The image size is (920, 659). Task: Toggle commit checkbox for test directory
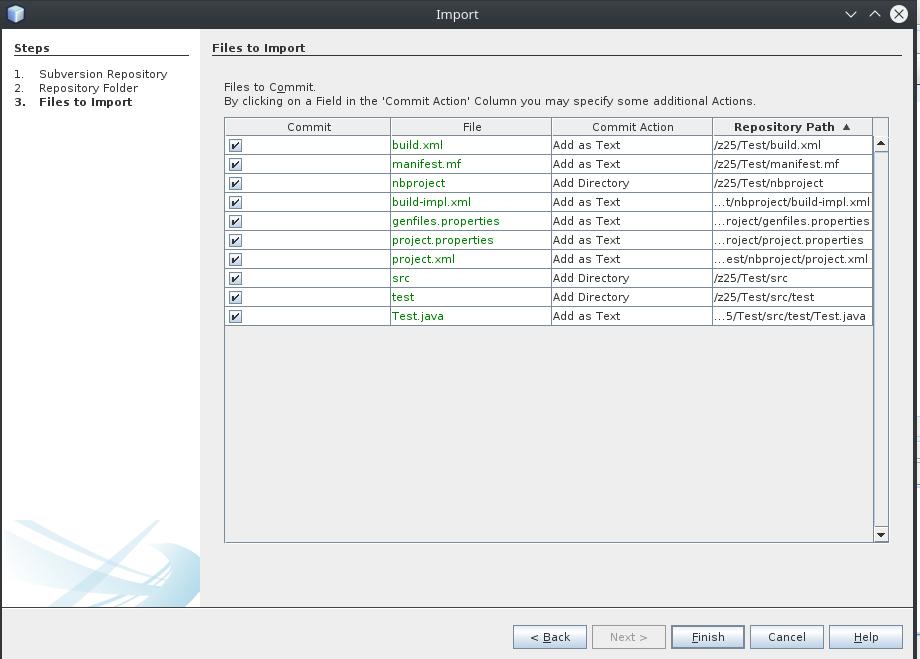point(235,298)
